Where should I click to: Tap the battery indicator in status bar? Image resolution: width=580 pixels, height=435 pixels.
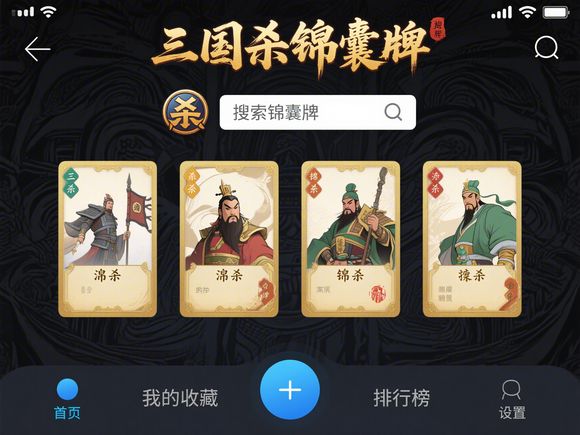556,13
